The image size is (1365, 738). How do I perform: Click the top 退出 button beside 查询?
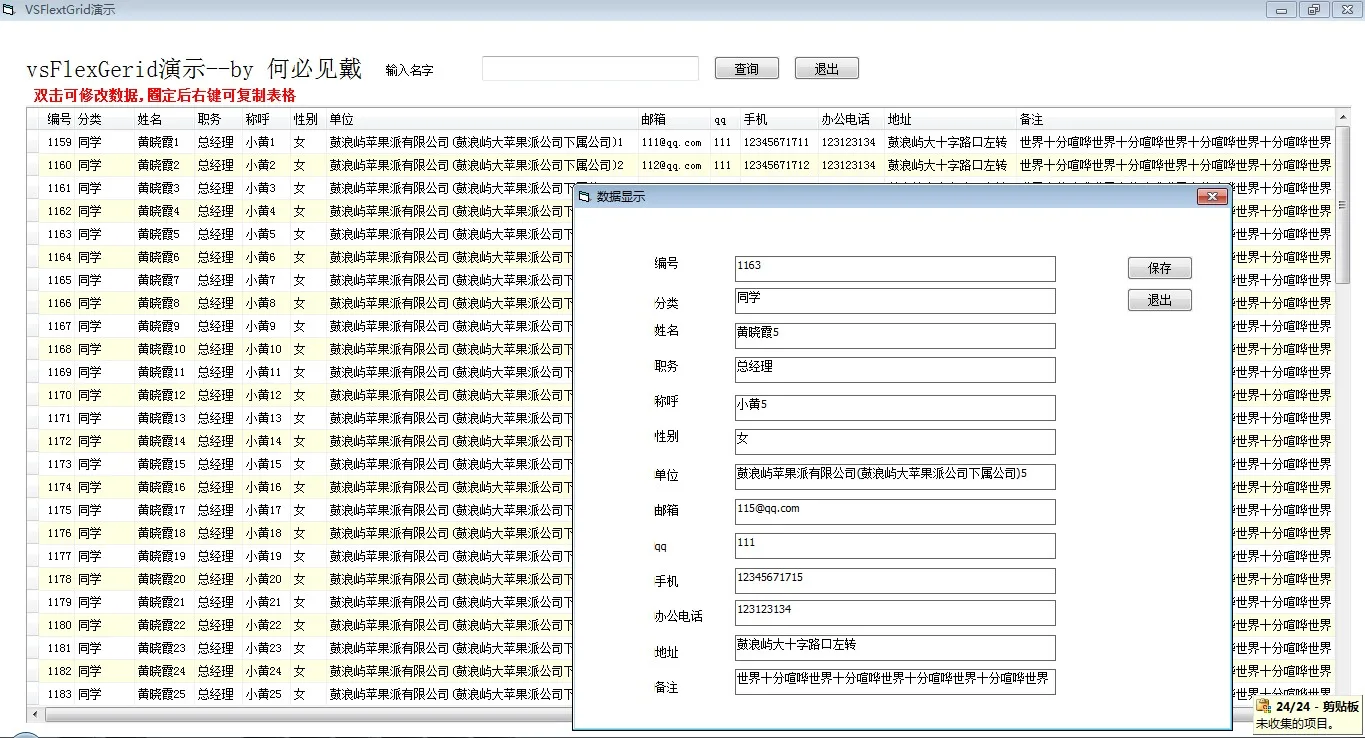(x=827, y=69)
